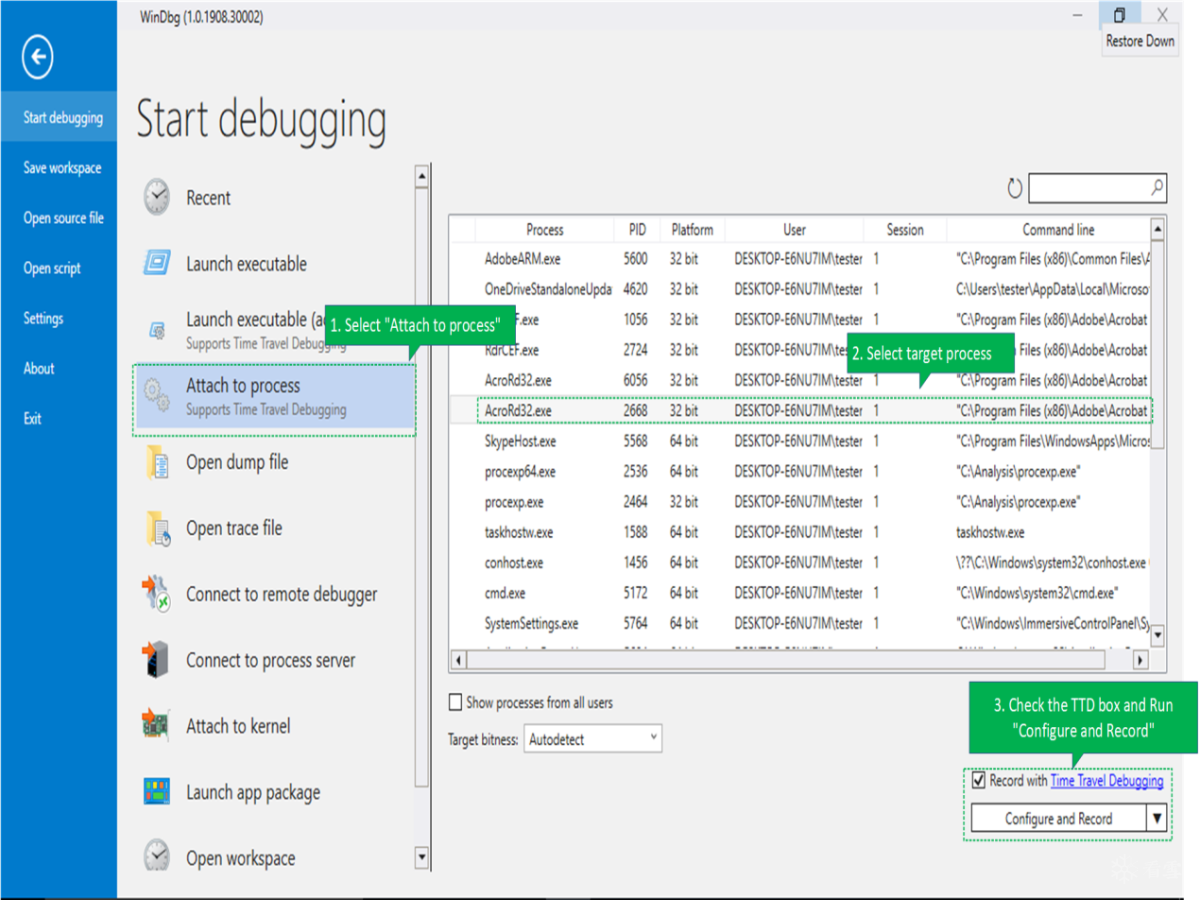Select the SystemSettings.exe process row
1200x900 pixels.
pyautogui.click(x=799, y=623)
